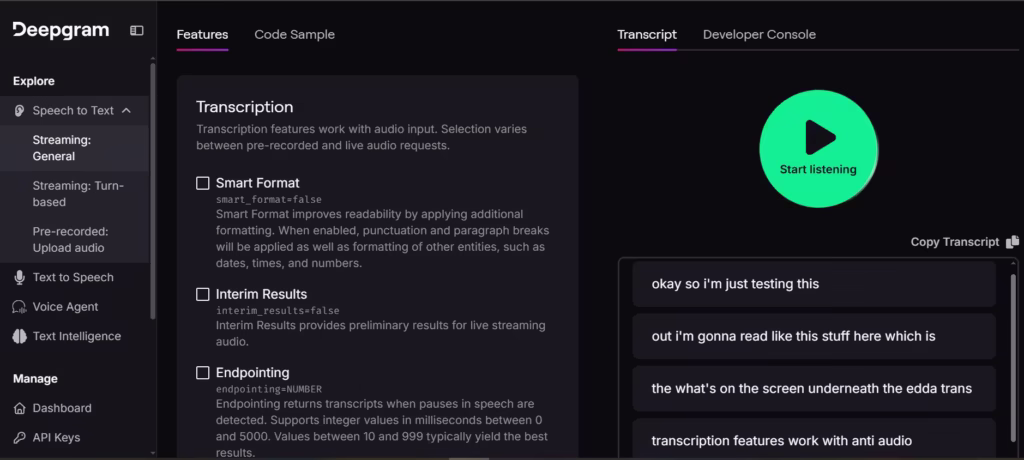Click the interim_results=false parameter text
Viewport: 1024px width, 460px height.
coord(278,310)
